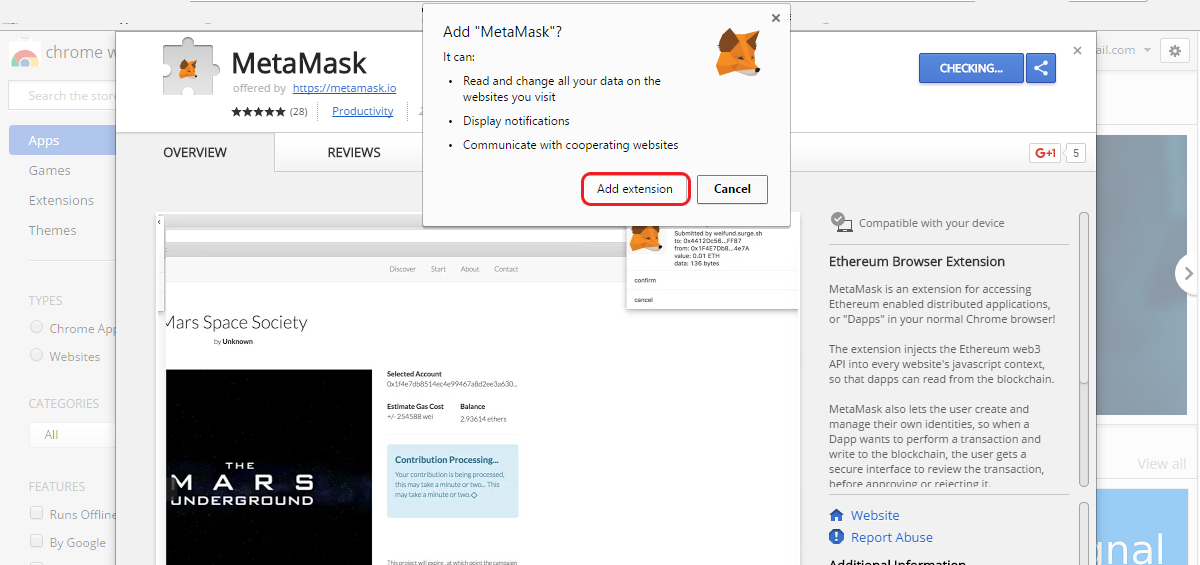
Task: Check the By Google checkbox
Action: (x=37, y=541)
